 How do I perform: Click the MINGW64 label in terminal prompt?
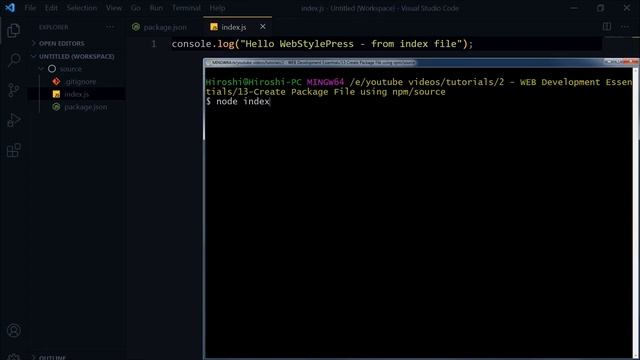click(325, 82)
